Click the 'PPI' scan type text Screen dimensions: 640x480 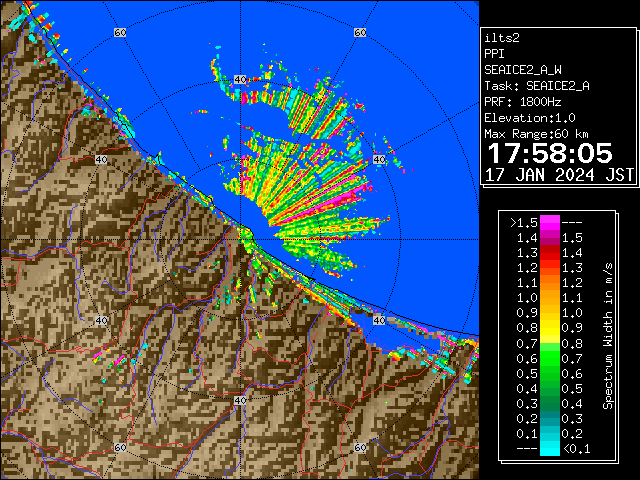click(494, 54)
